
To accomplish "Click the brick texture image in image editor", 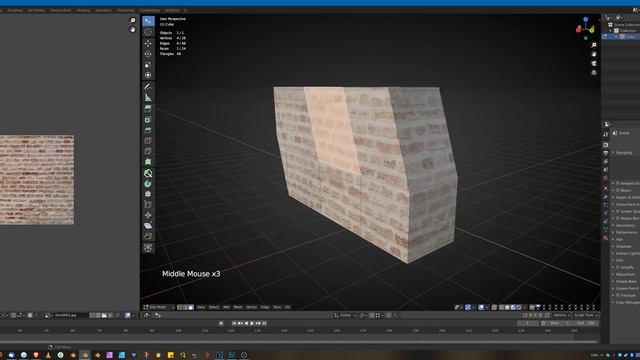I will coord(36,180).
